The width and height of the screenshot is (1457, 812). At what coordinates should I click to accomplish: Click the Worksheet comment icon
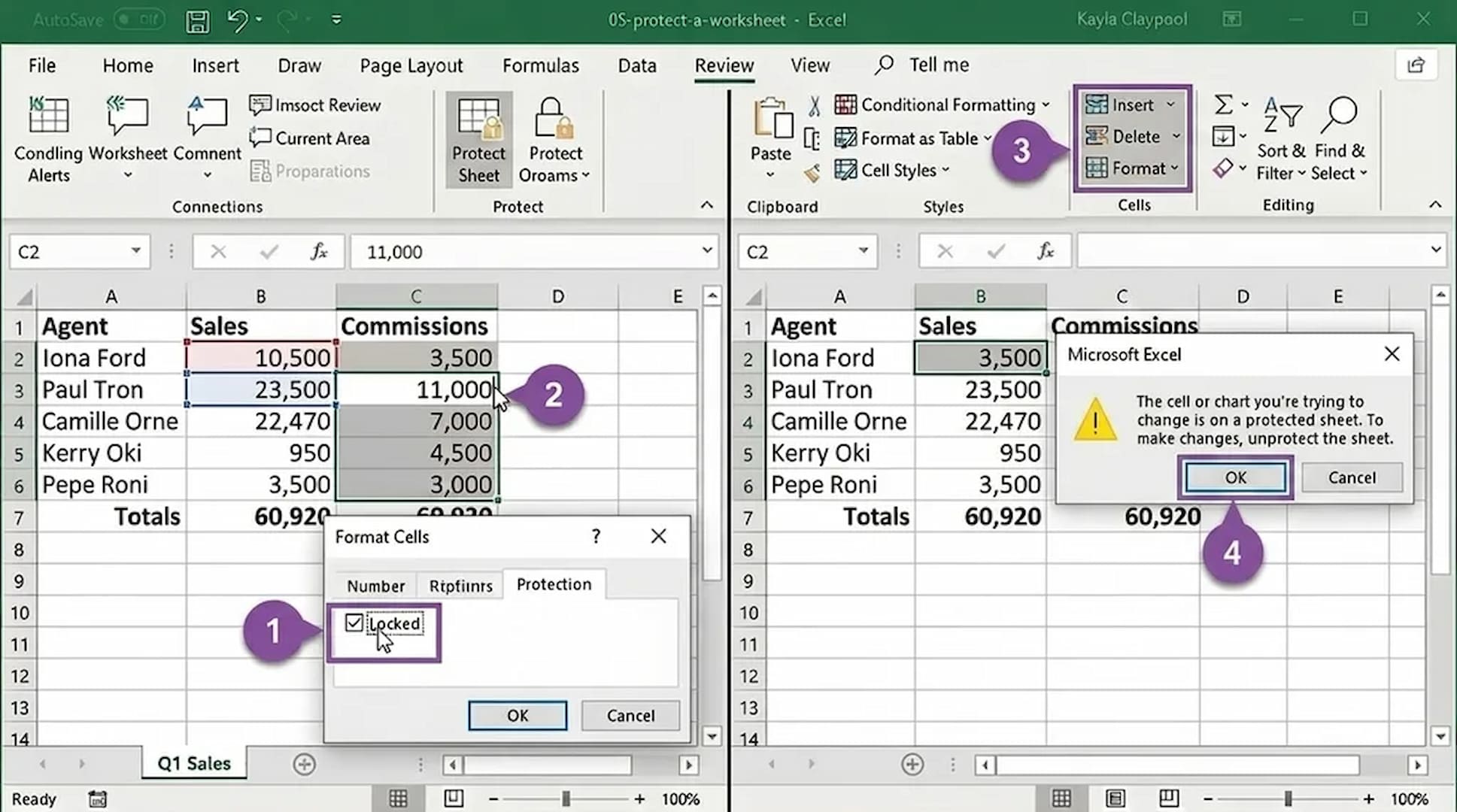127,115
